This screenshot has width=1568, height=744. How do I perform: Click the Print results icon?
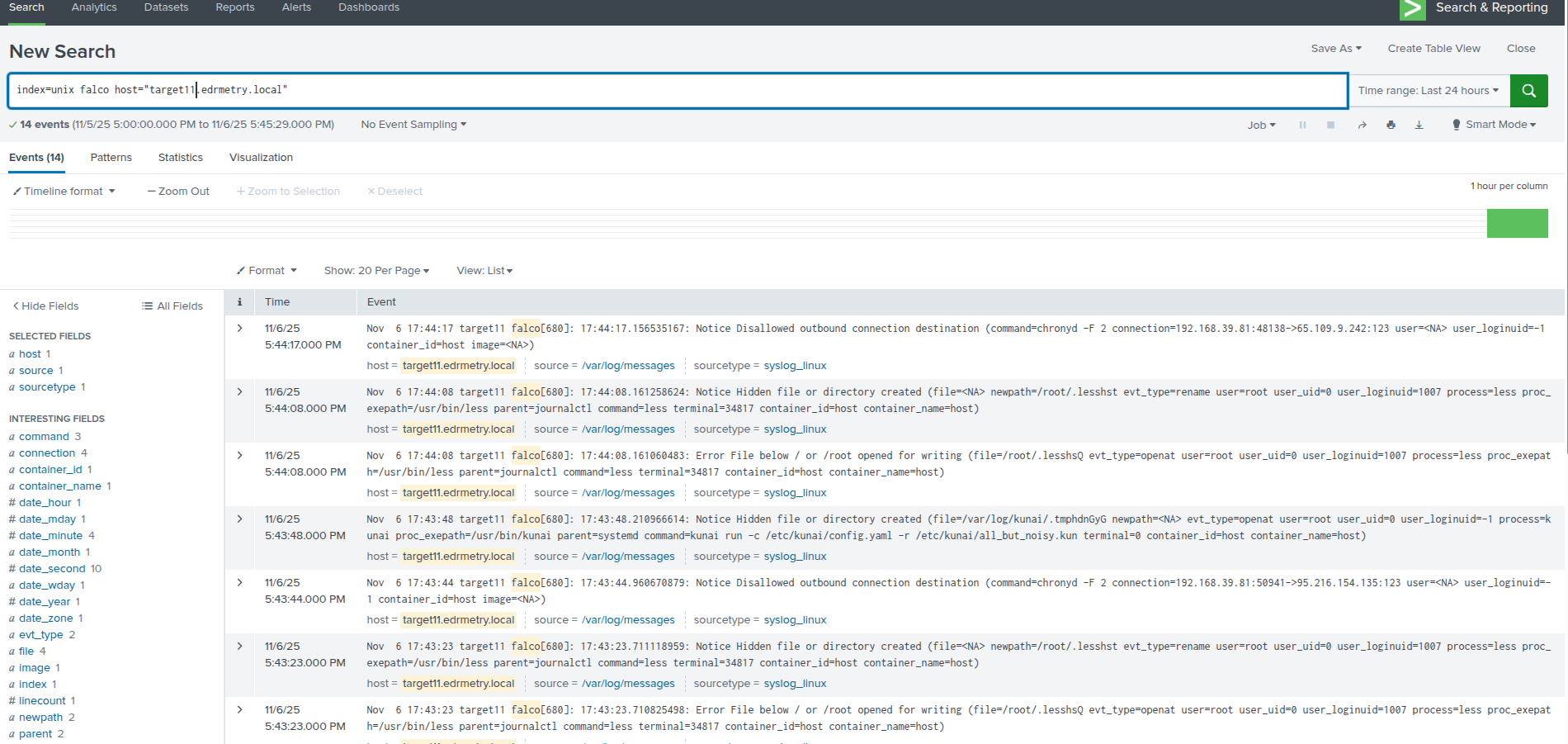(1391, 125)
